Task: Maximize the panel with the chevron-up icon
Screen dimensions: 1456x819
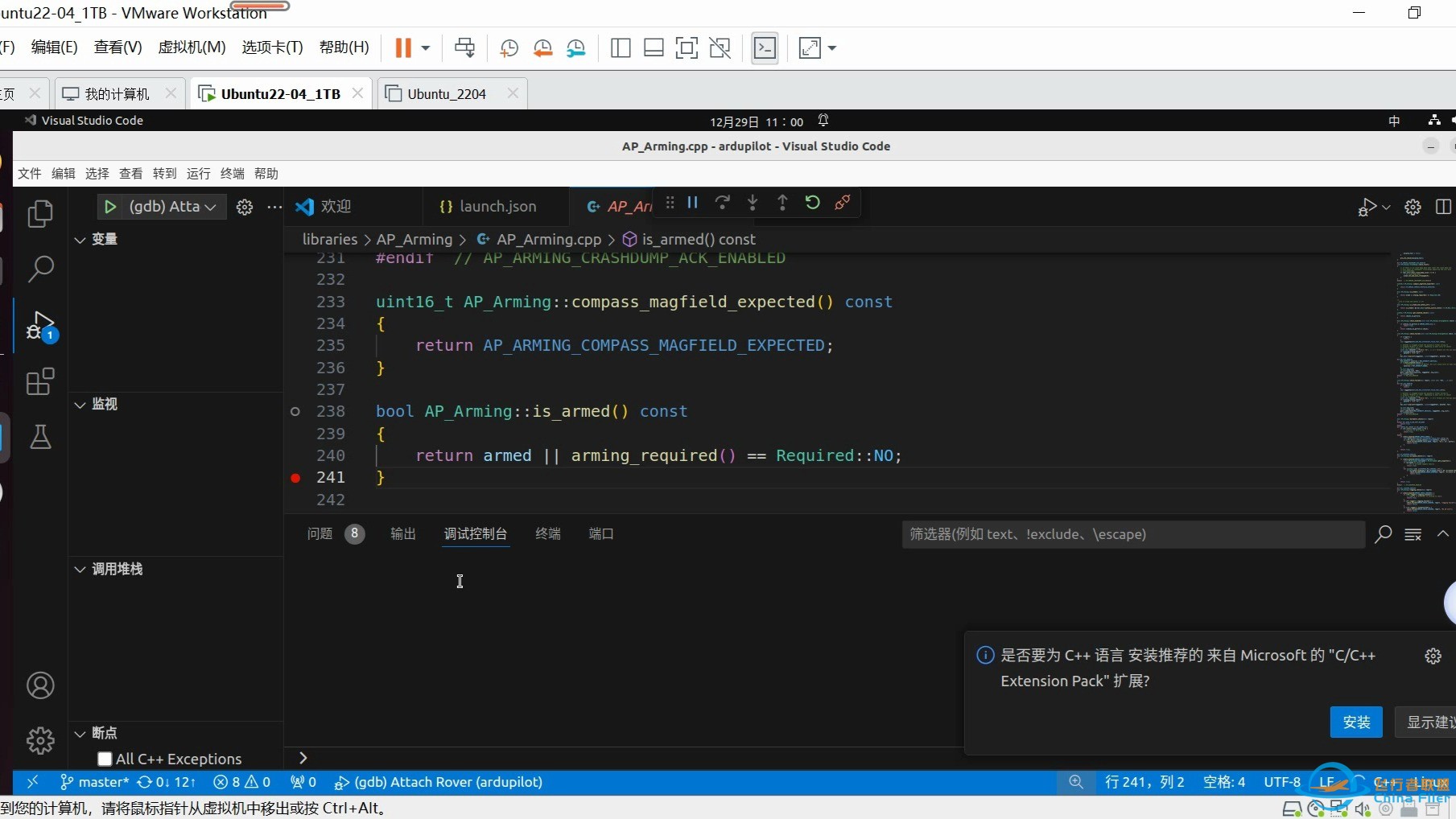Action: tap(1443, 534)
